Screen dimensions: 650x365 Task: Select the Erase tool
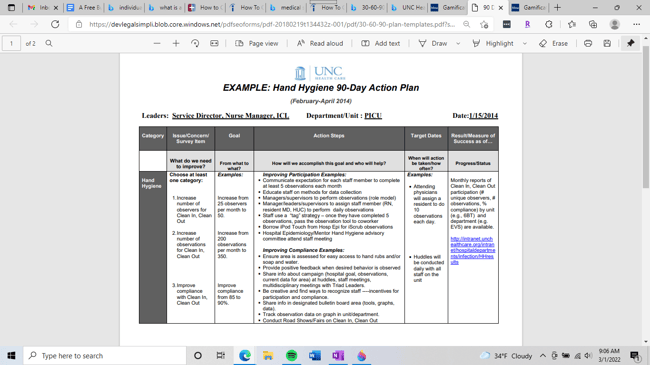[553, 43]
